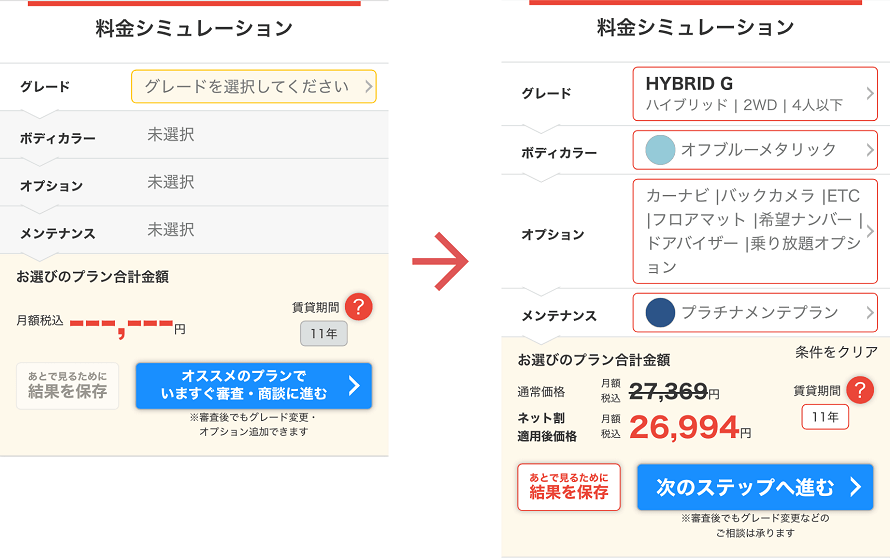Expand the options list with カーナビ
This screenshot has width=890, height=558.
[x=755, y=231]
